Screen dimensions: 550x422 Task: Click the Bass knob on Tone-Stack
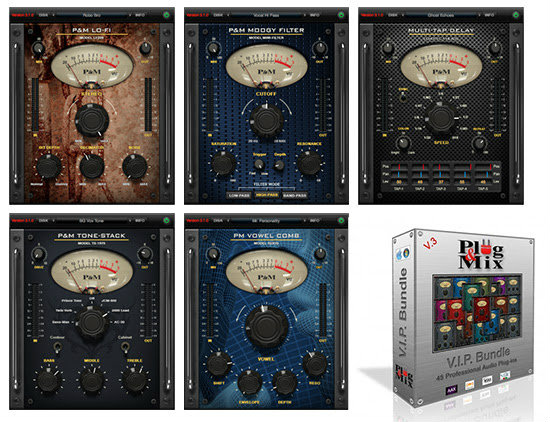[49, 381]
